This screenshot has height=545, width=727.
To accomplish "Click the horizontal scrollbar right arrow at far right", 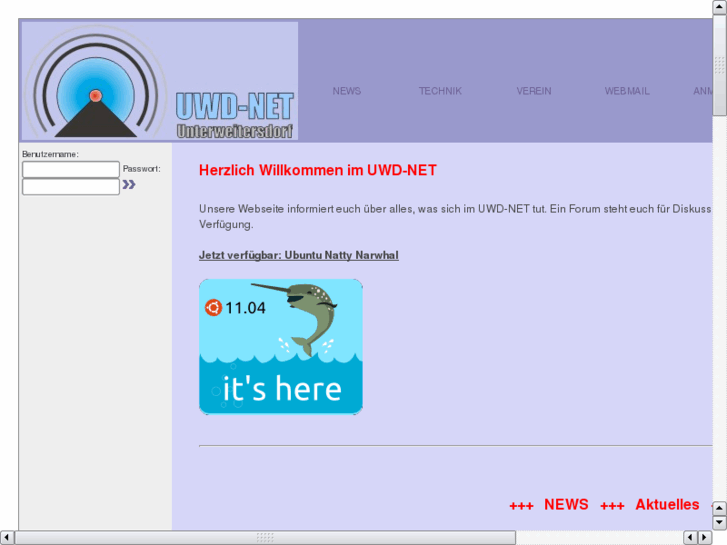I will 705,538.
